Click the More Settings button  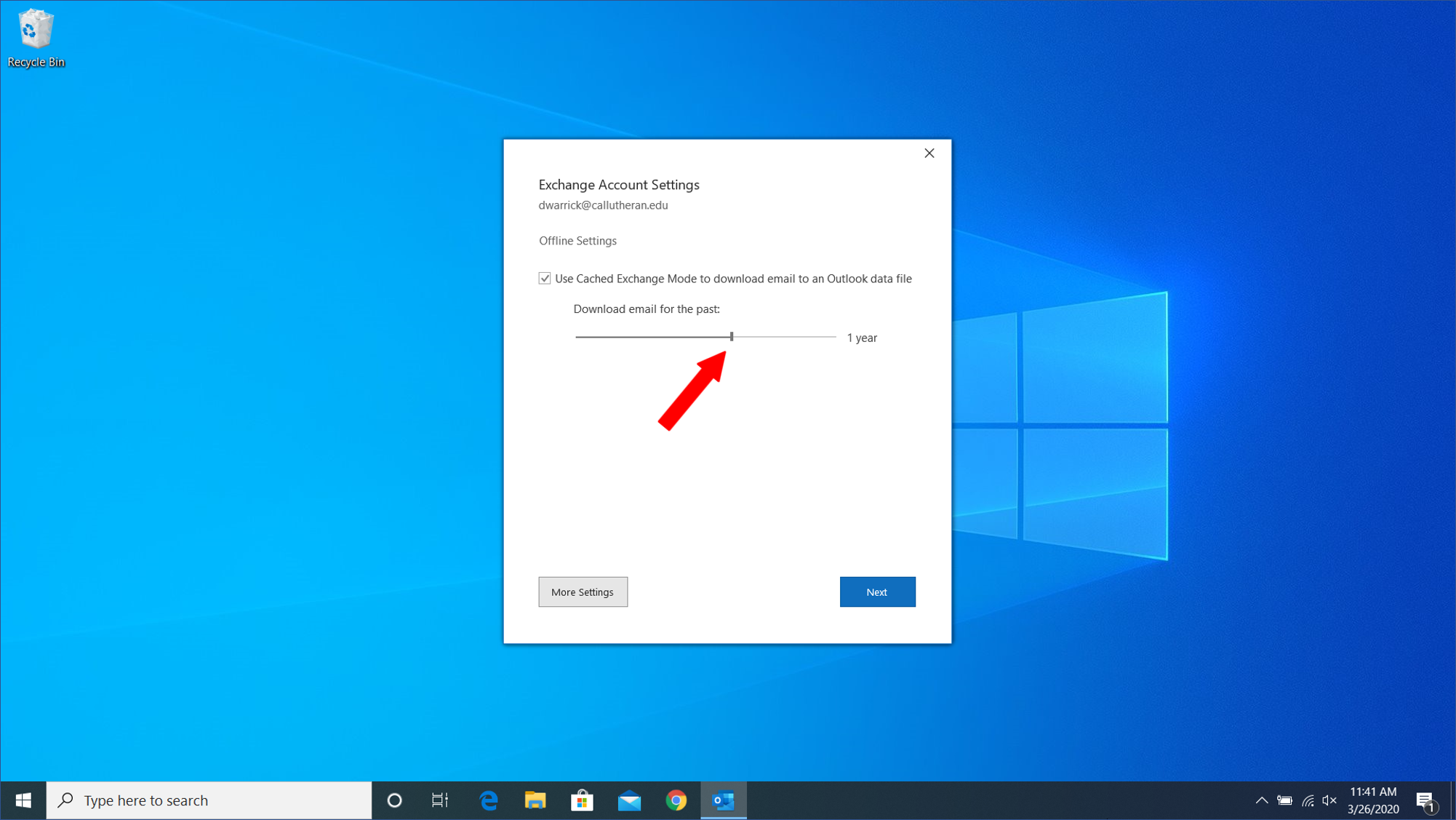(583, 592)
